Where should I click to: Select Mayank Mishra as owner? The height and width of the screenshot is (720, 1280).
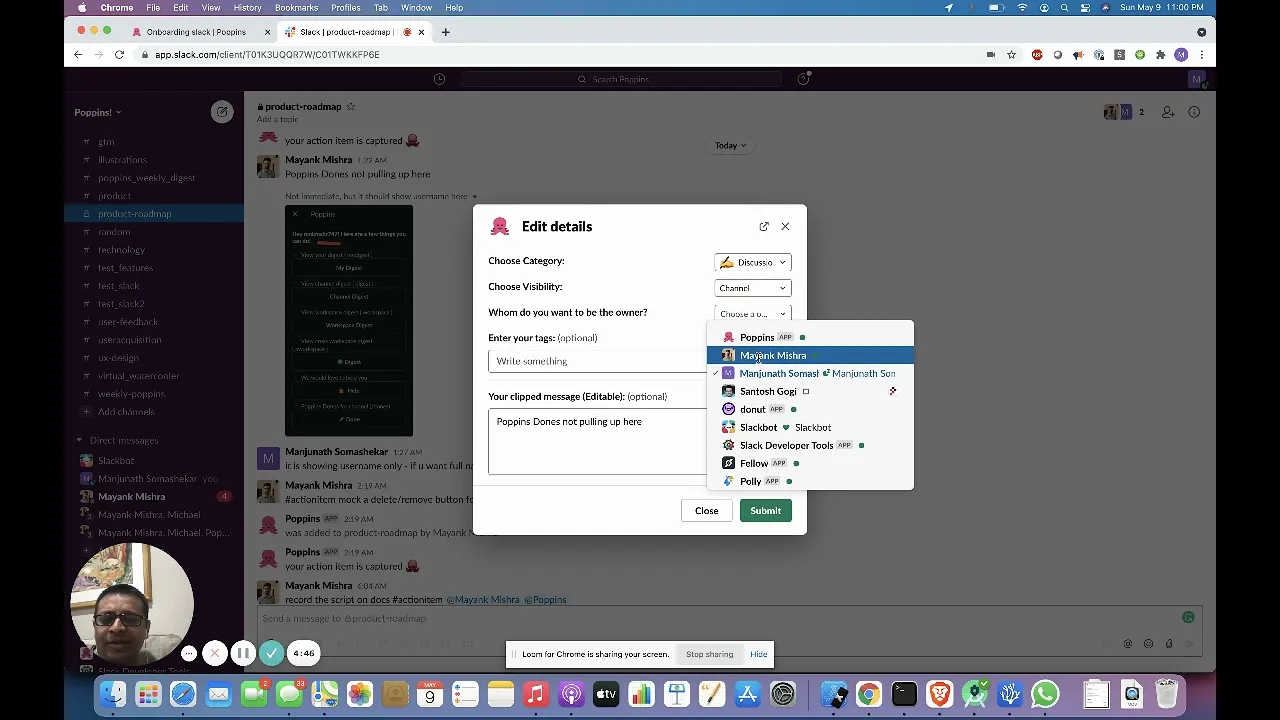(x=810, y=355)
